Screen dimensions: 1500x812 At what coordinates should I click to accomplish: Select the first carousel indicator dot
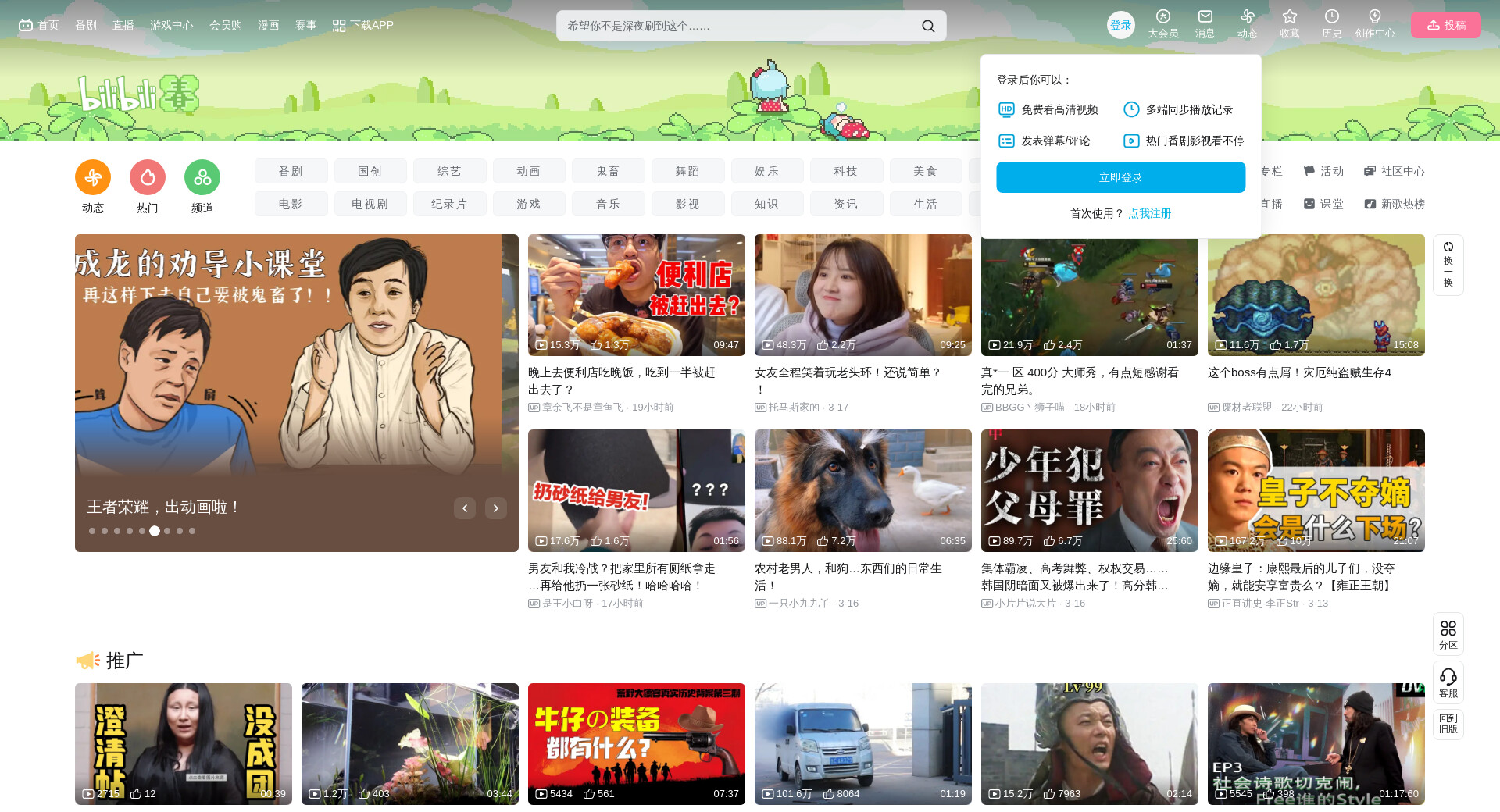[92, 531]
